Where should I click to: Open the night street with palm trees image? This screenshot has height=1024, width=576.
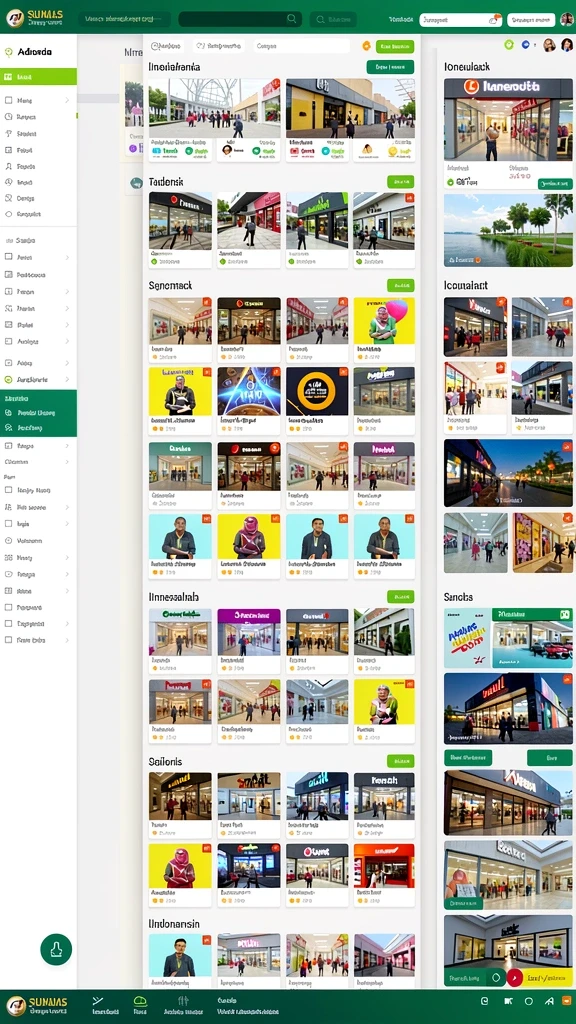tap(508, 473)
